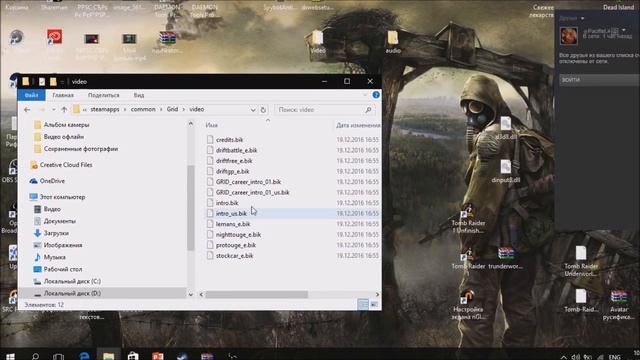Open the Вид ribbon tab
640x360 pixels.
pos(139,95)
